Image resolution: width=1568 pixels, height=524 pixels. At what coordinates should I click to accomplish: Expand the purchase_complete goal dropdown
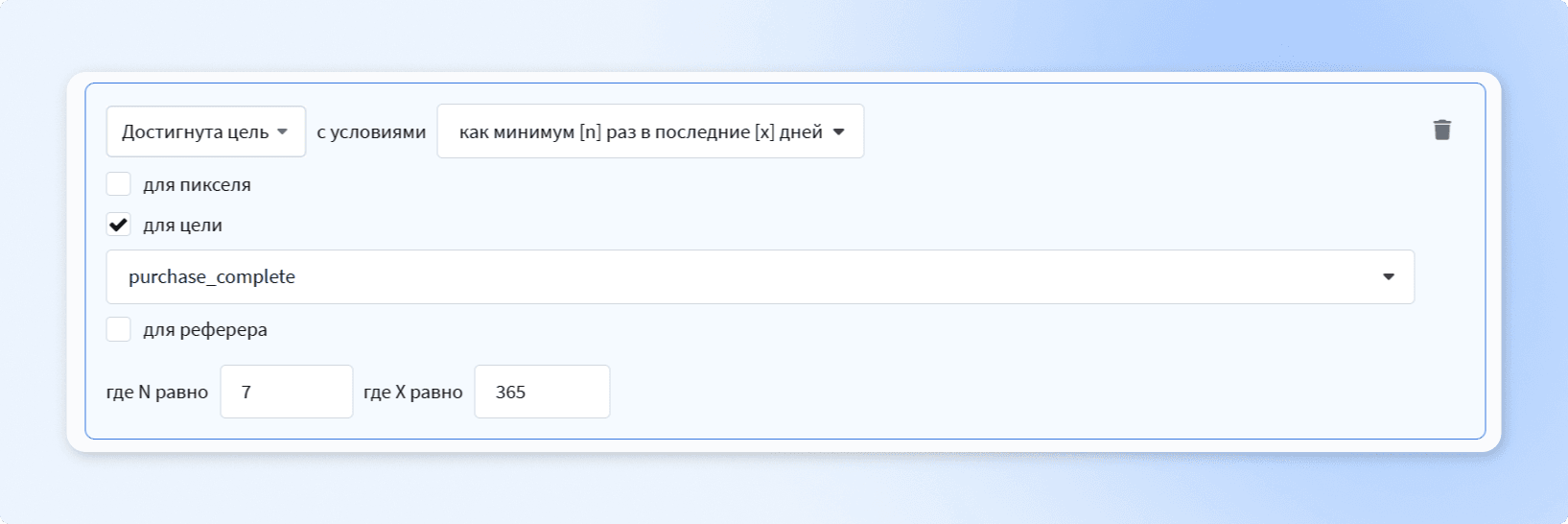click(760, 276)
